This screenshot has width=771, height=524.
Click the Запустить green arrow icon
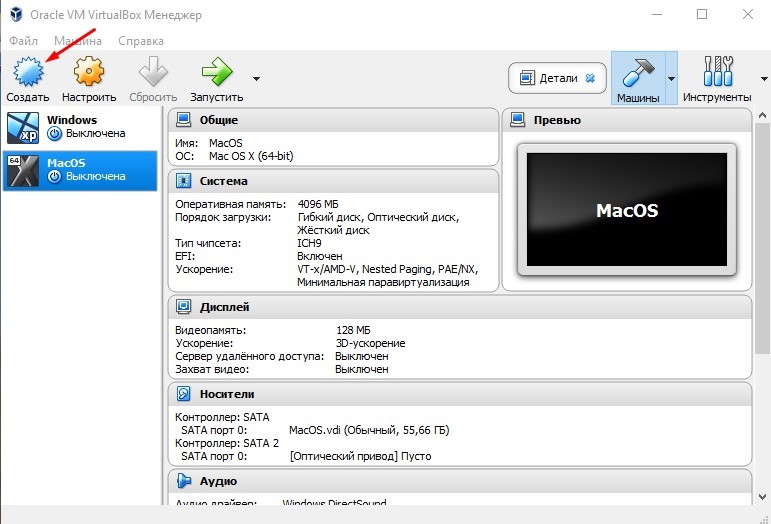click(x=216, y=73)
